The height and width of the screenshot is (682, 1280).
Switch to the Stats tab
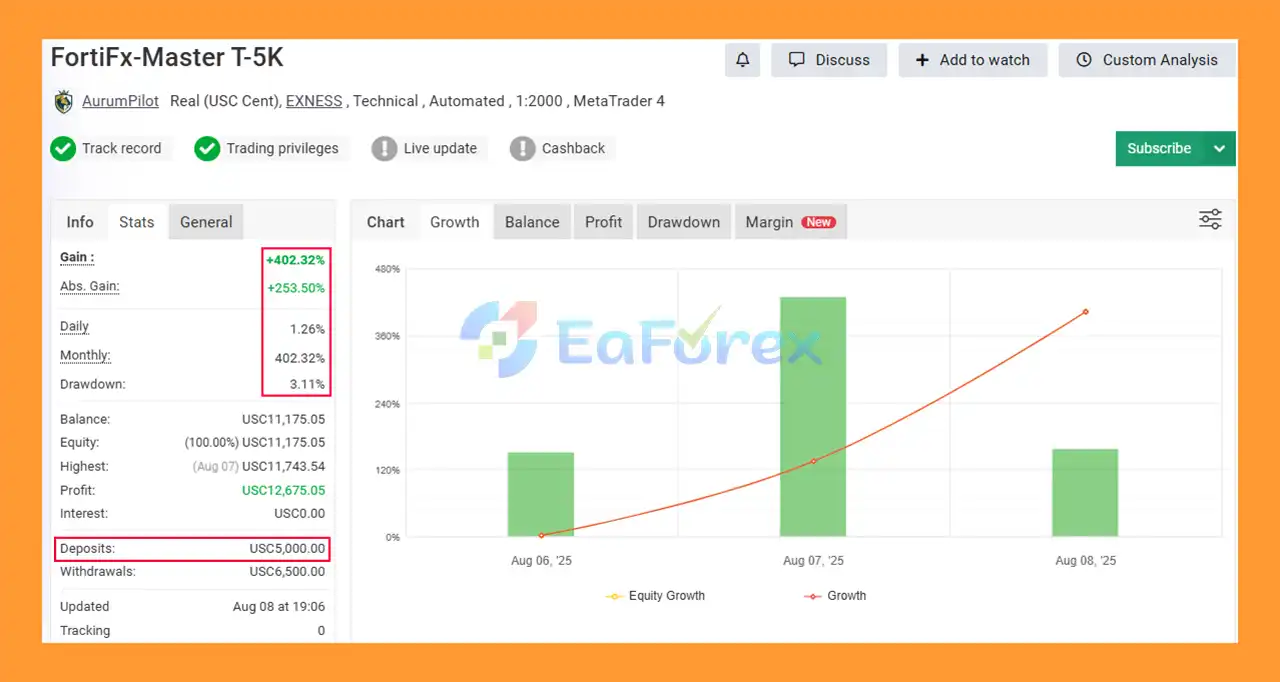tap(137, 222)
